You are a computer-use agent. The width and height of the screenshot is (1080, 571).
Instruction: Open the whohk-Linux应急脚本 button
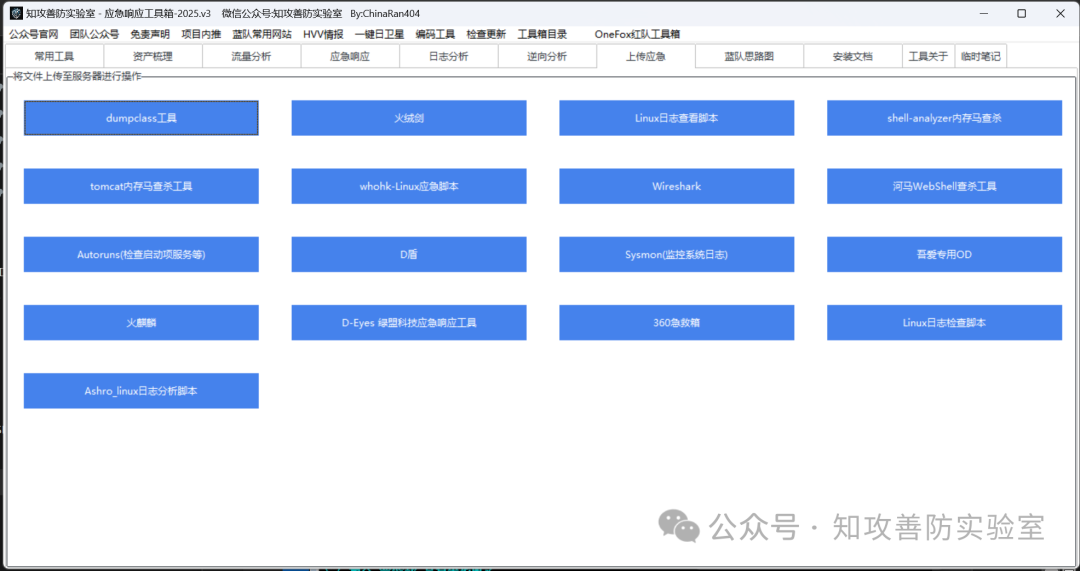point(409,186)
